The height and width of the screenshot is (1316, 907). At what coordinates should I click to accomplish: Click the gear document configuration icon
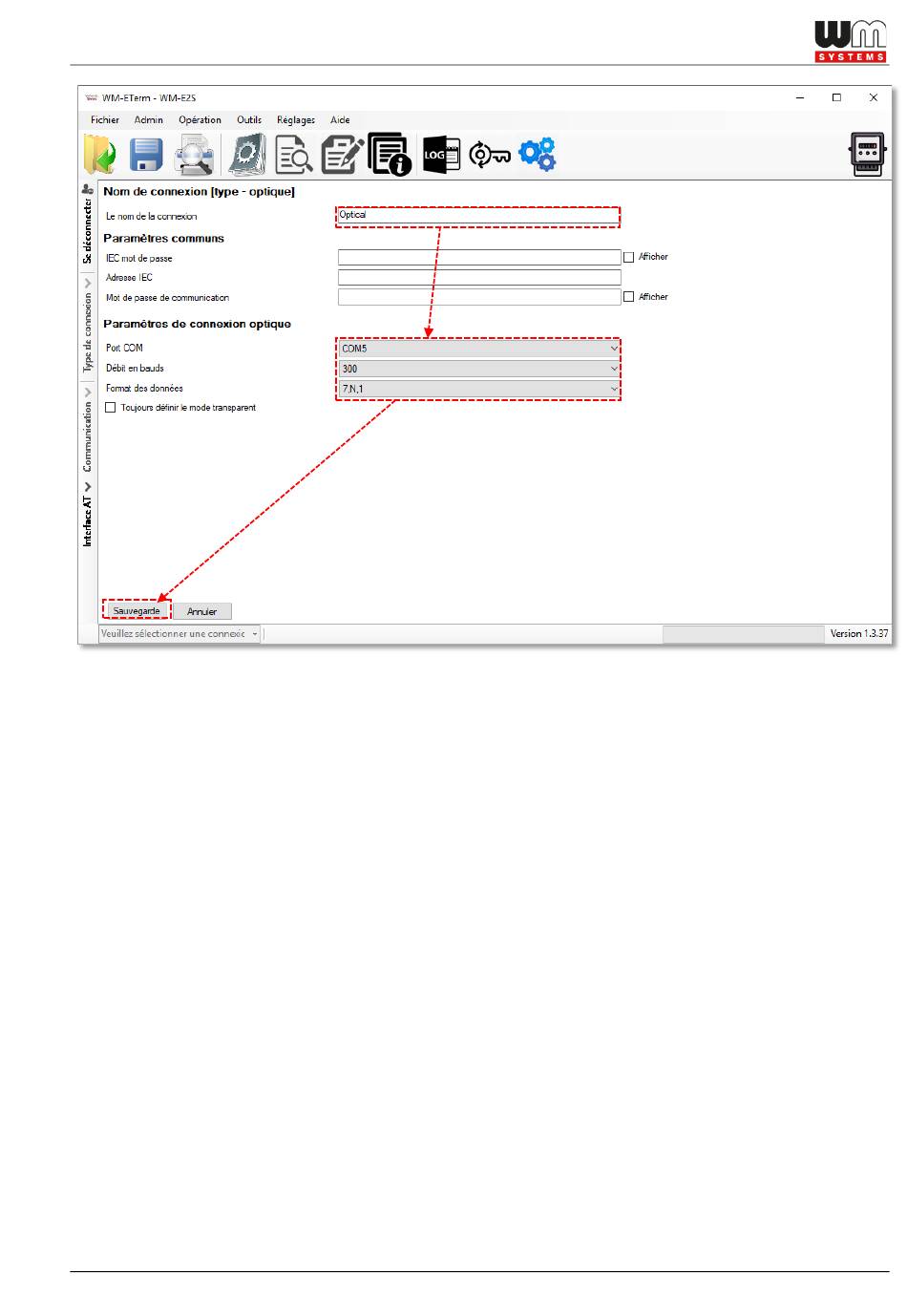pyautogui.click(x=247, y=154)
